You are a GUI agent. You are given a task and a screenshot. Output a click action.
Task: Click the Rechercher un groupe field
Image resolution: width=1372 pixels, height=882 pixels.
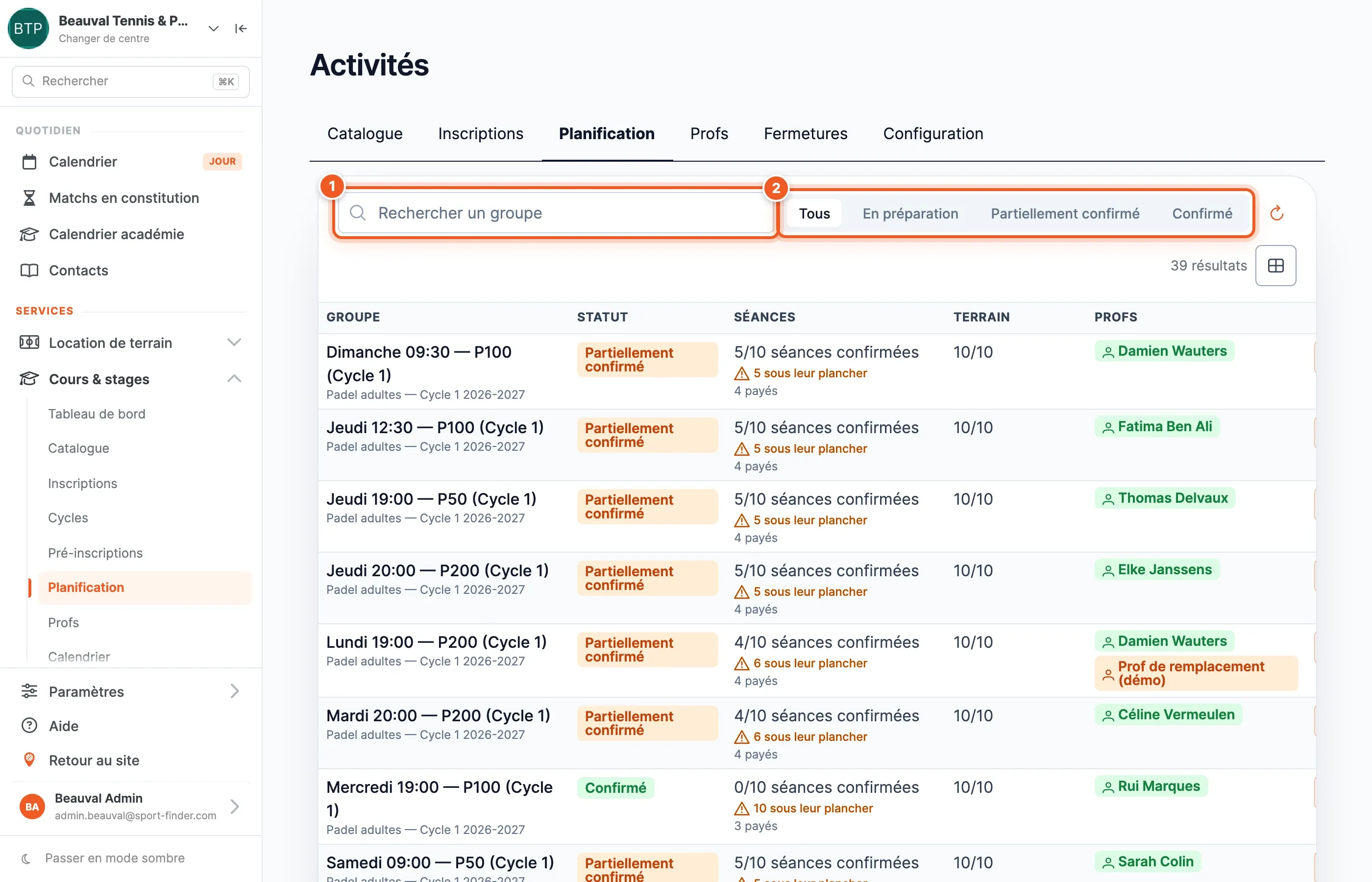click(556, 213)
